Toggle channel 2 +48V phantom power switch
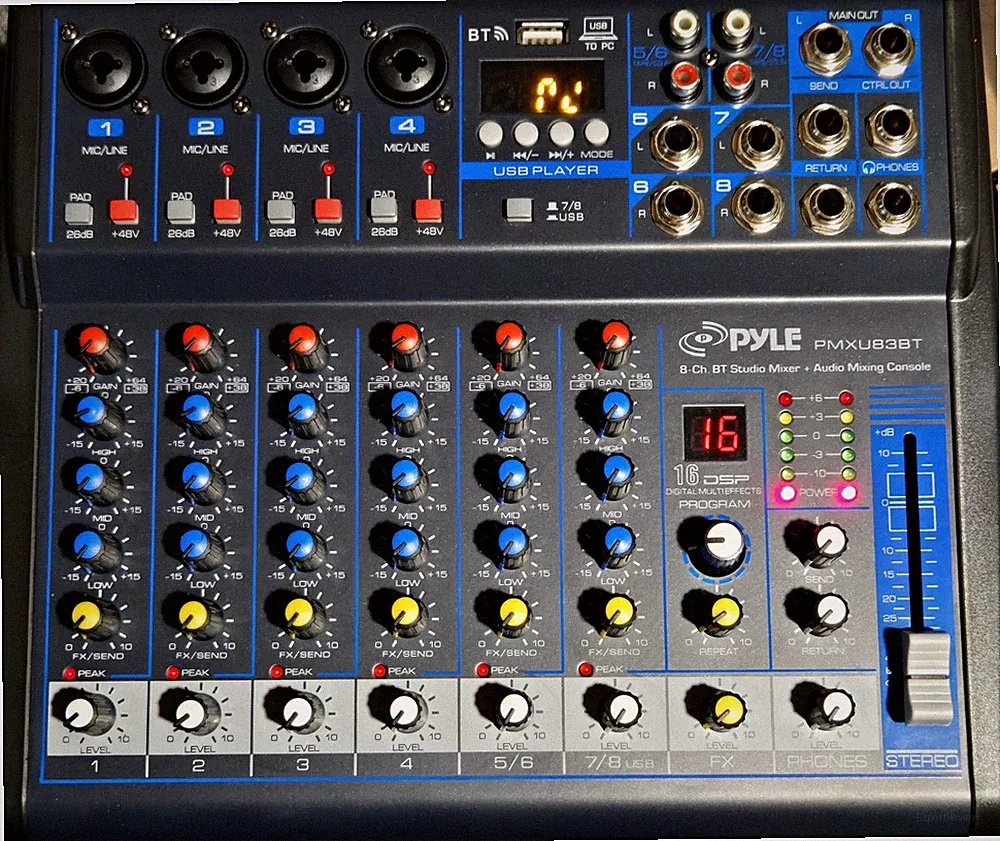Image resolution: width=1000 pixels, height=841 pixels. pyautogui.click(x=226, y=210)
